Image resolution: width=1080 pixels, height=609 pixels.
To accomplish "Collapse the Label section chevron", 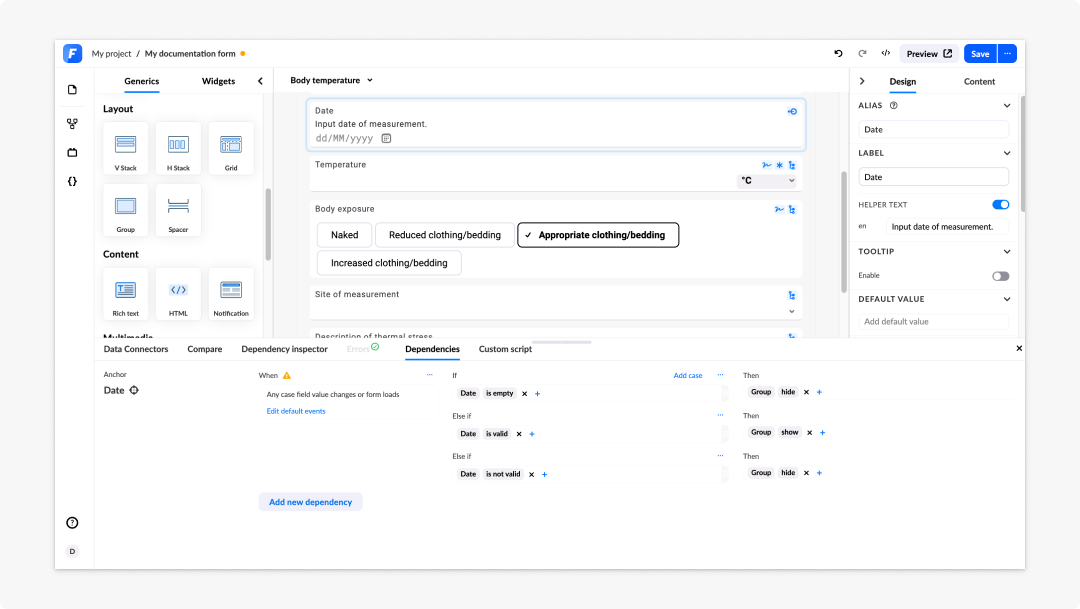I will click(x=1007, y=153).
